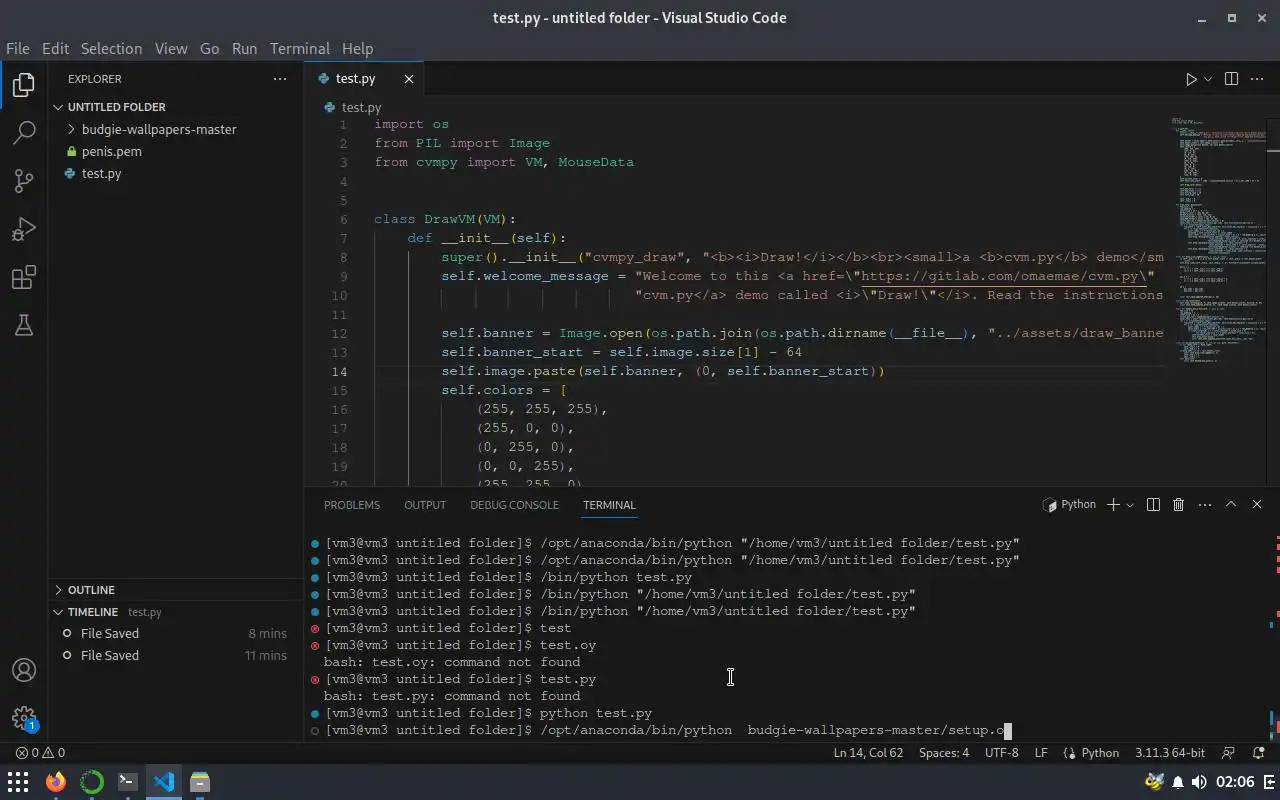The image size is (1280, 800).
Task: Select interpreter 3.11.3 64-bit
Action: [x=1170, y=753]
